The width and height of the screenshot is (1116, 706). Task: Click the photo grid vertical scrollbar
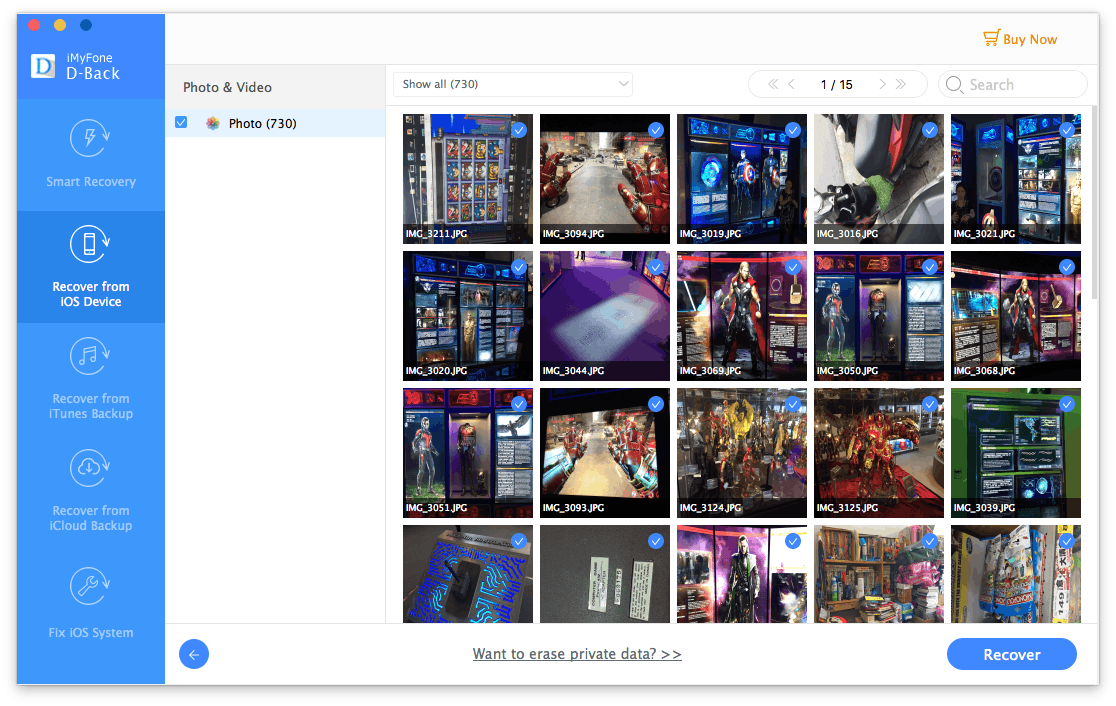(1094, 203)
